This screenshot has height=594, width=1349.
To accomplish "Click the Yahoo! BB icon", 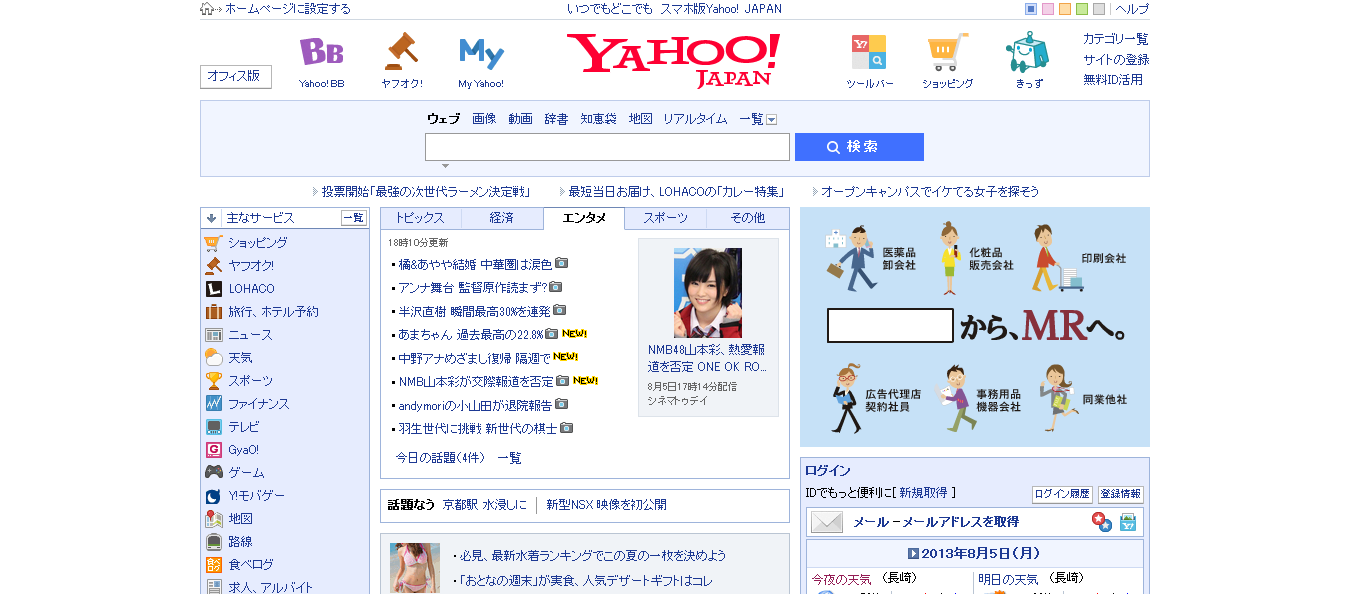I will click(321, 52).
